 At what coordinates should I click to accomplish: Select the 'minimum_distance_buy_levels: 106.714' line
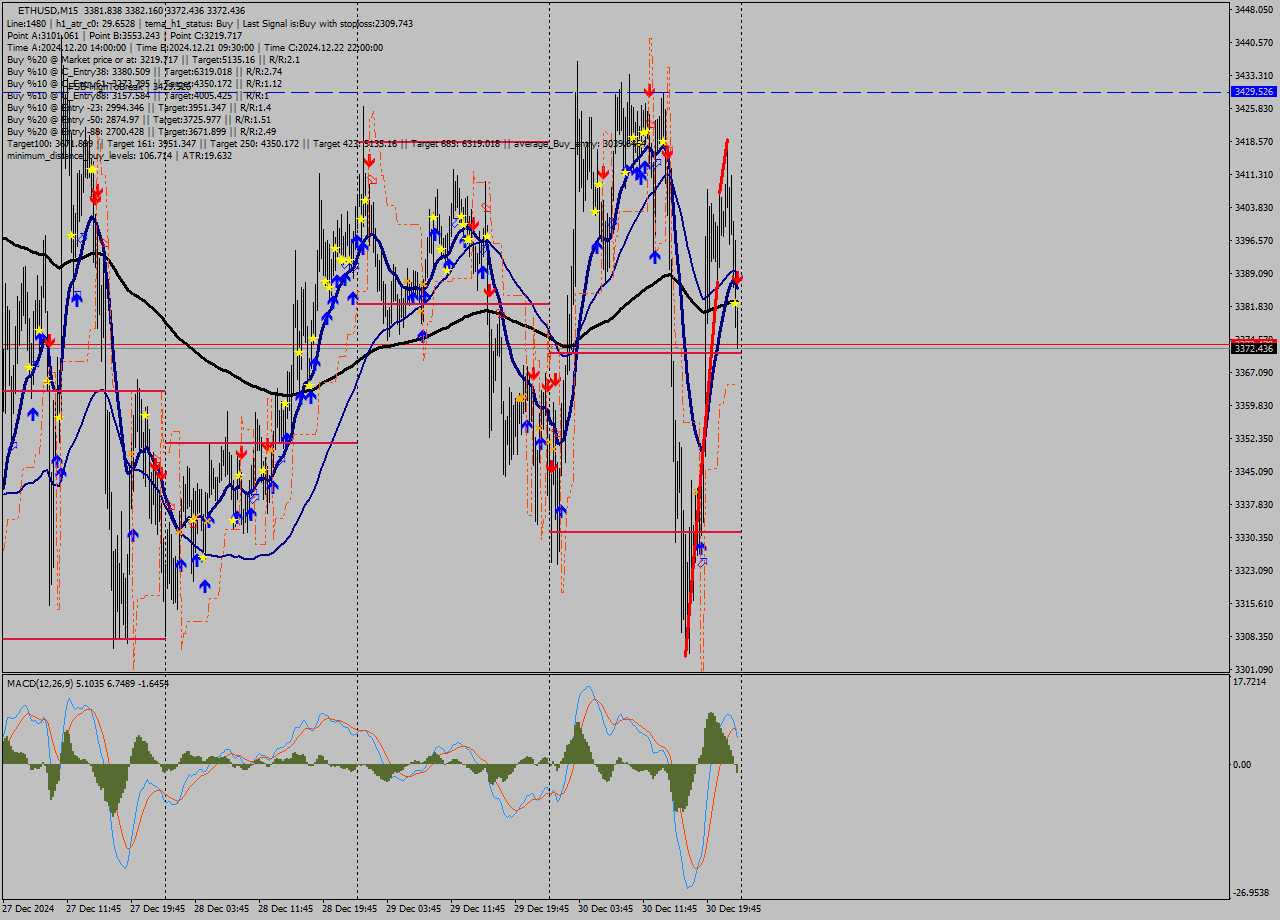coord(119,155)
